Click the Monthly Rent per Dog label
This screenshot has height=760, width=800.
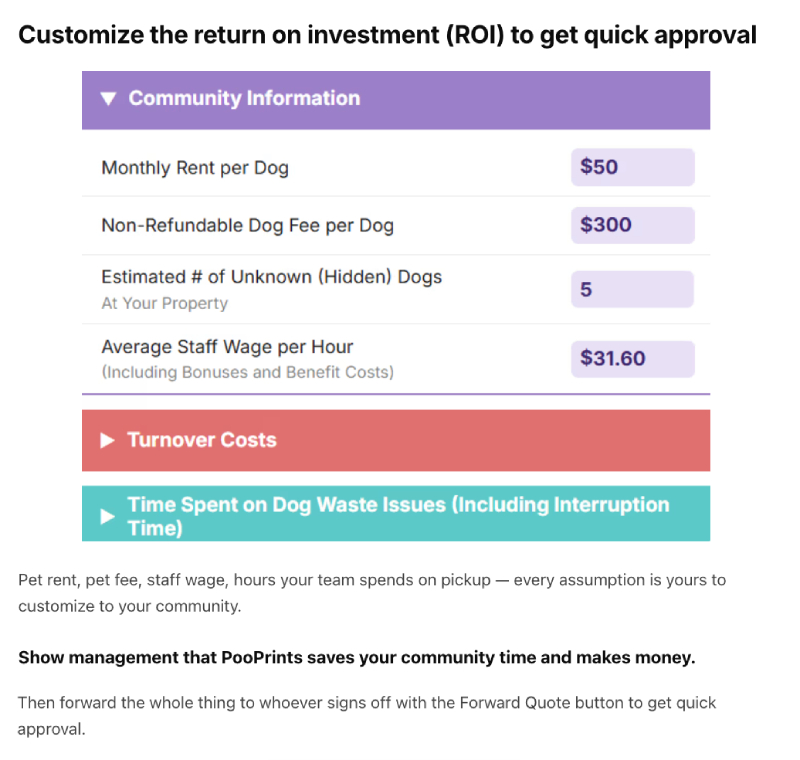click(195, 168)
